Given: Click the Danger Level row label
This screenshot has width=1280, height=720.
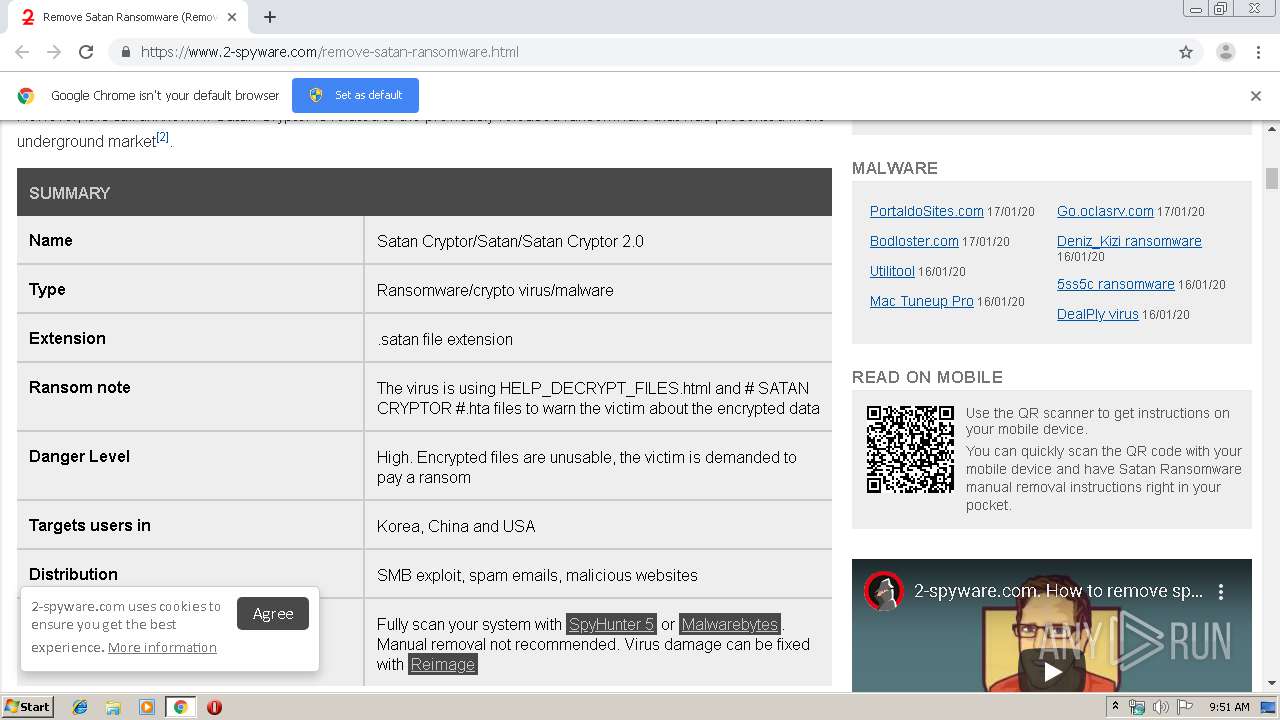Looking at the screenshot, I should (80, 456).
